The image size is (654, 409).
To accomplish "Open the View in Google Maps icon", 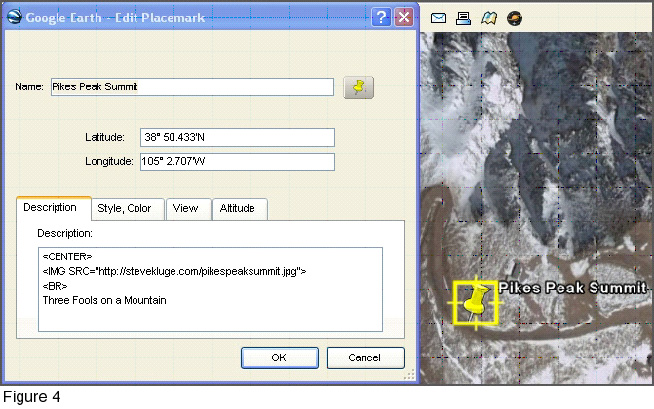I will [489, 17].
